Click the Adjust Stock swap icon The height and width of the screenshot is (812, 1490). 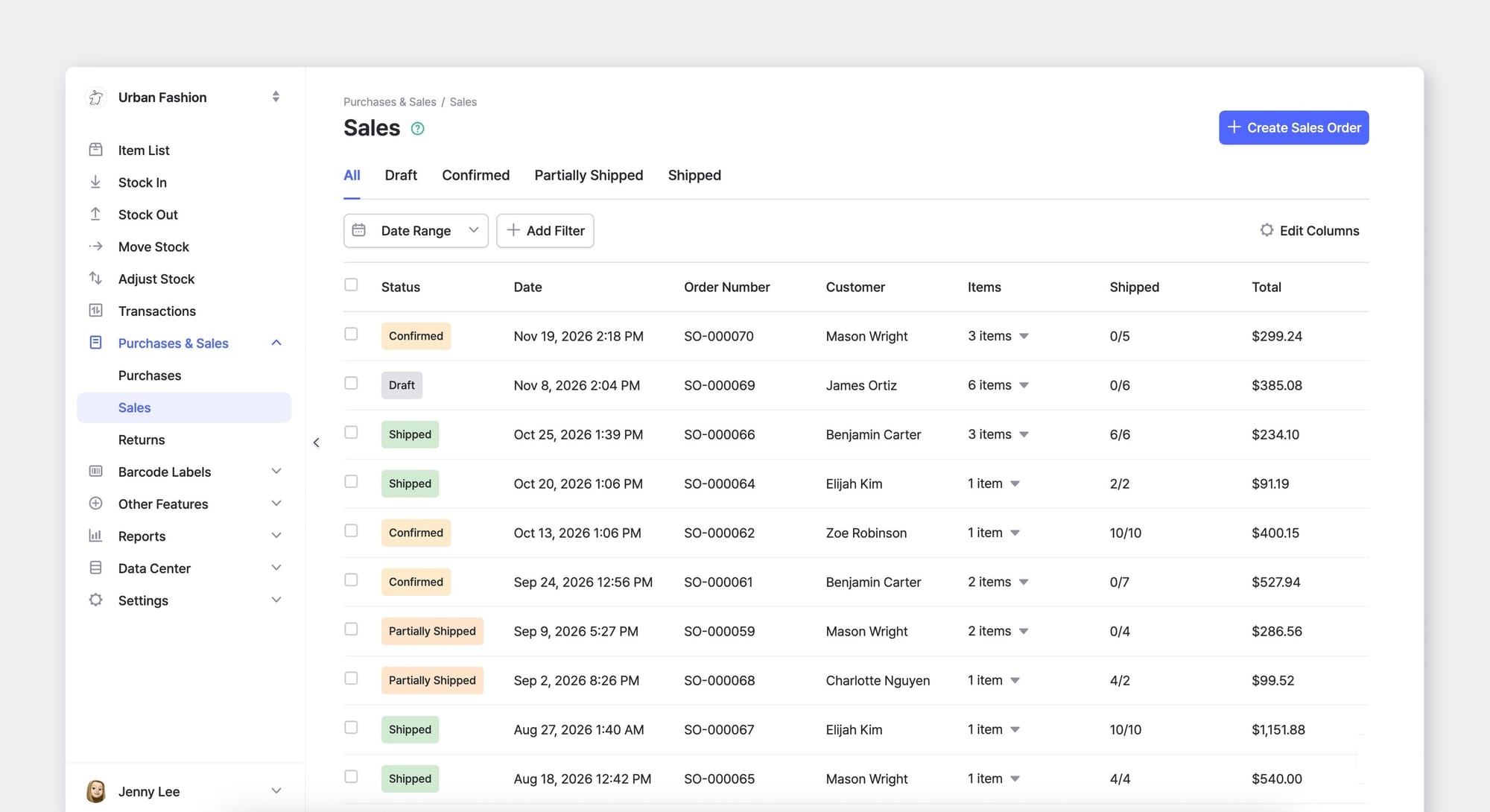[95, 278]
